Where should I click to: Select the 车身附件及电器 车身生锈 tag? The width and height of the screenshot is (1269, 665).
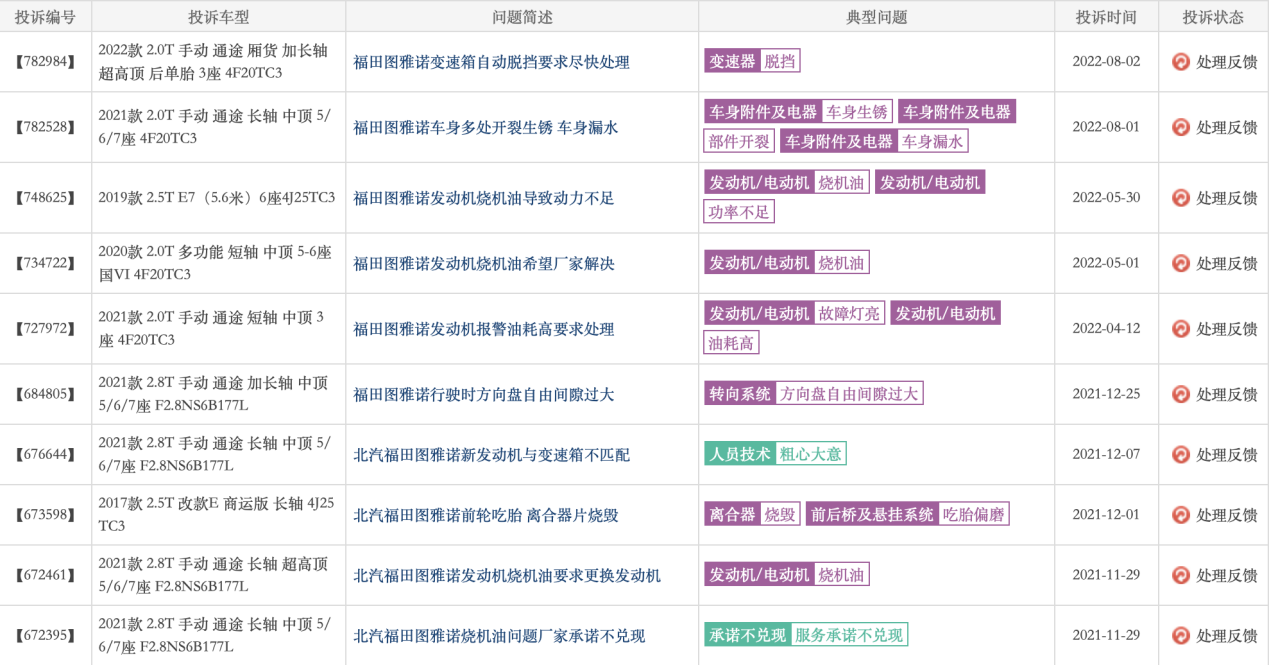click(x=798, y=111)
